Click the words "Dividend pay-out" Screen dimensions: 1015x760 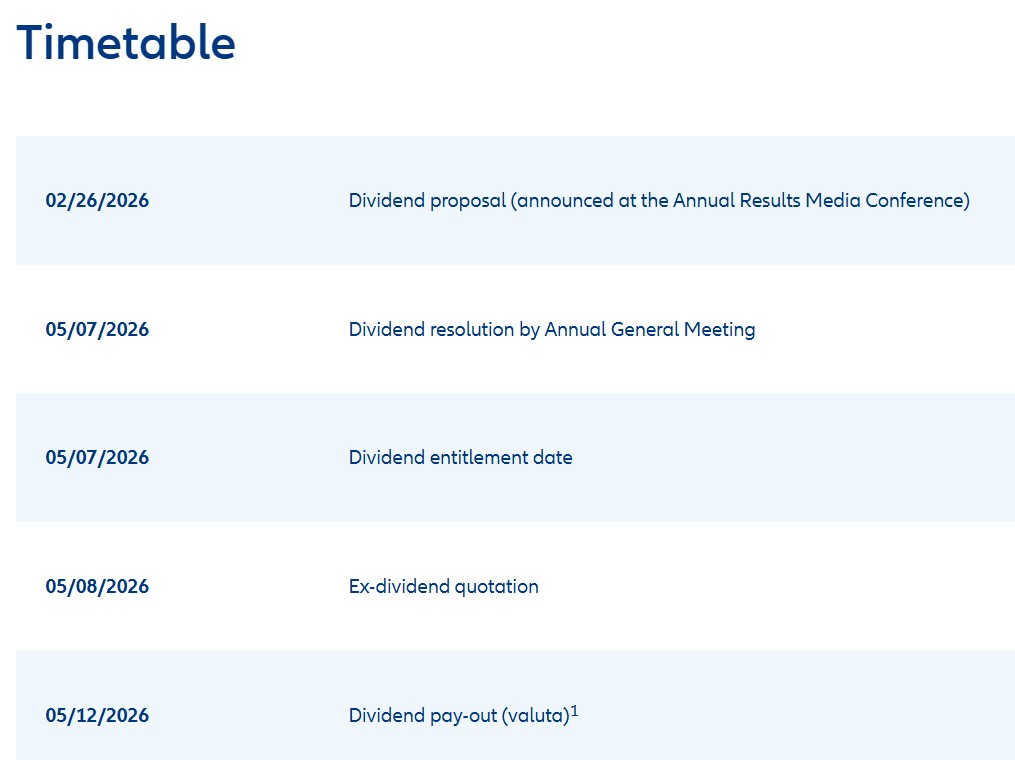click(422, 716)
